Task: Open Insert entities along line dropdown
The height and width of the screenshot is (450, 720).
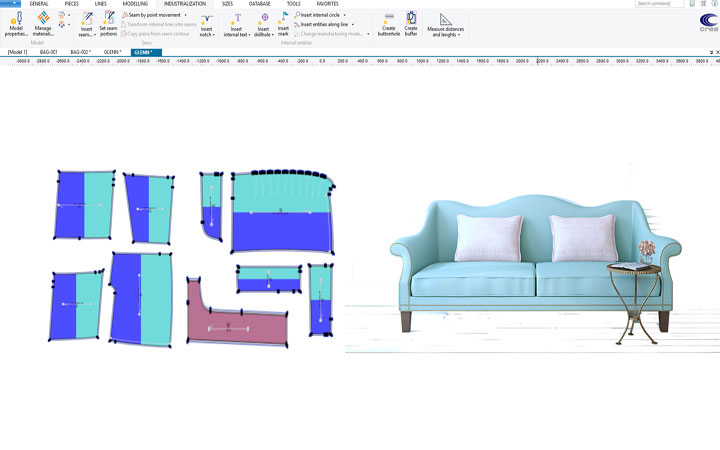Action: point(352,24)
